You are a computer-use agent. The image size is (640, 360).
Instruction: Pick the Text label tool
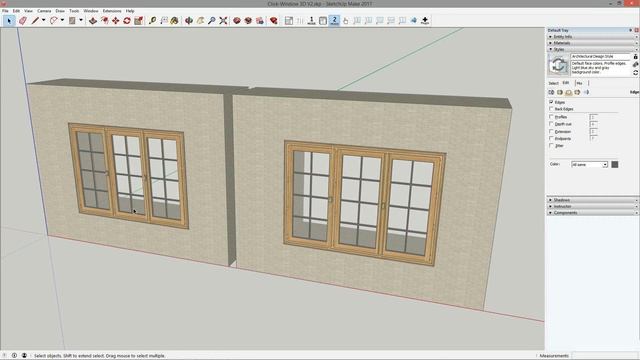(x=164, y=20)
